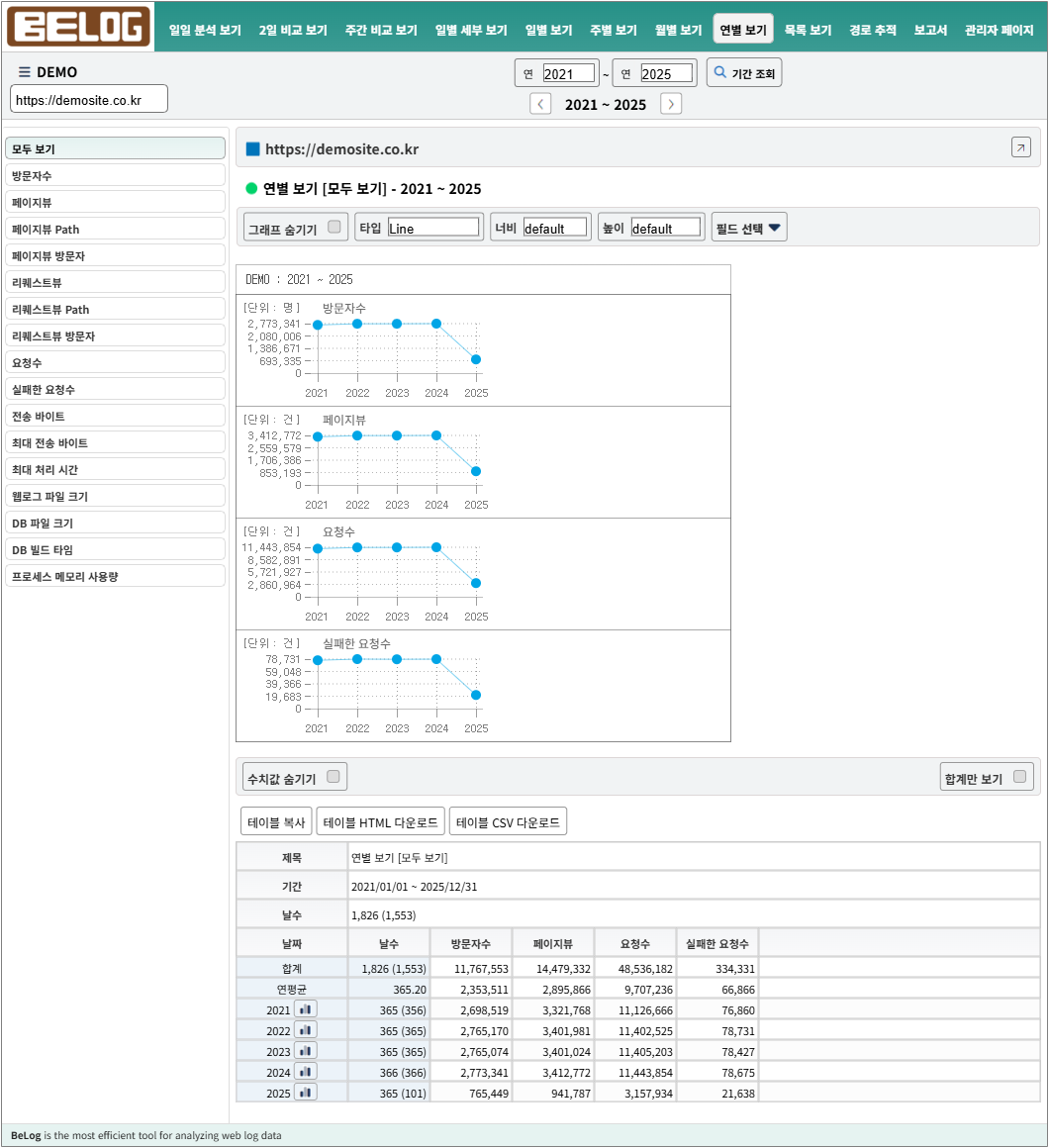
Task: Select 페이지뷰 Path in the sidebar
Action: point(115,230)
